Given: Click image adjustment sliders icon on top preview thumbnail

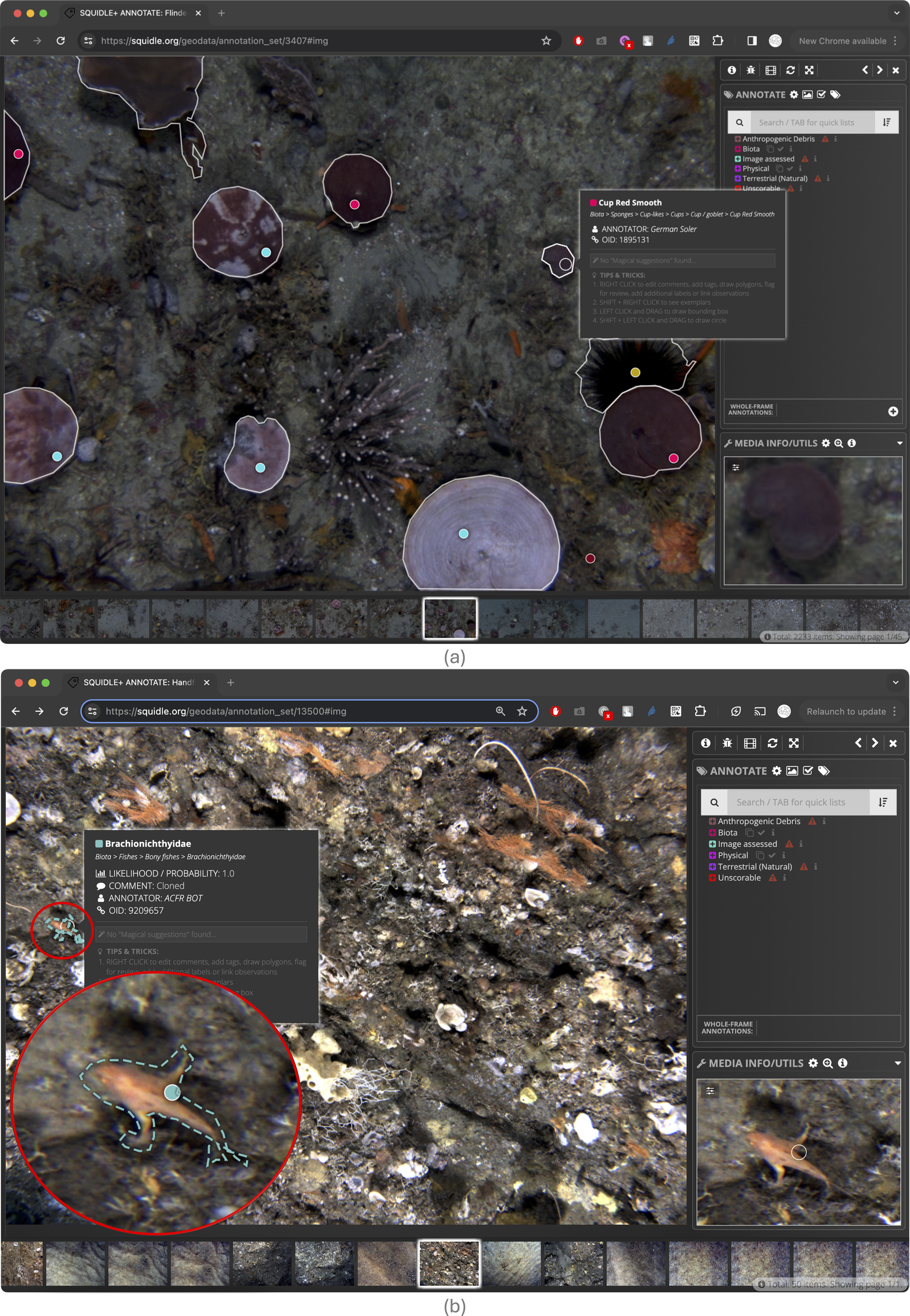Looking at the screenshot, I should [736, 467].
